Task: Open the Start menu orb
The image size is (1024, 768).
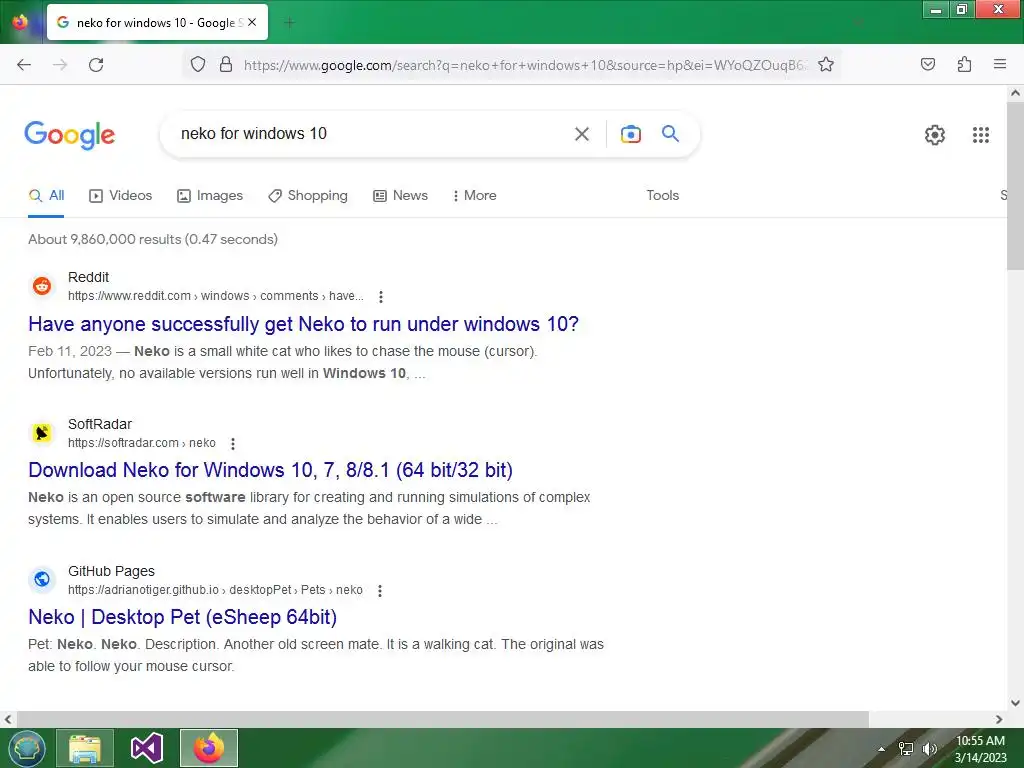Action: click(x=27, y=748)
